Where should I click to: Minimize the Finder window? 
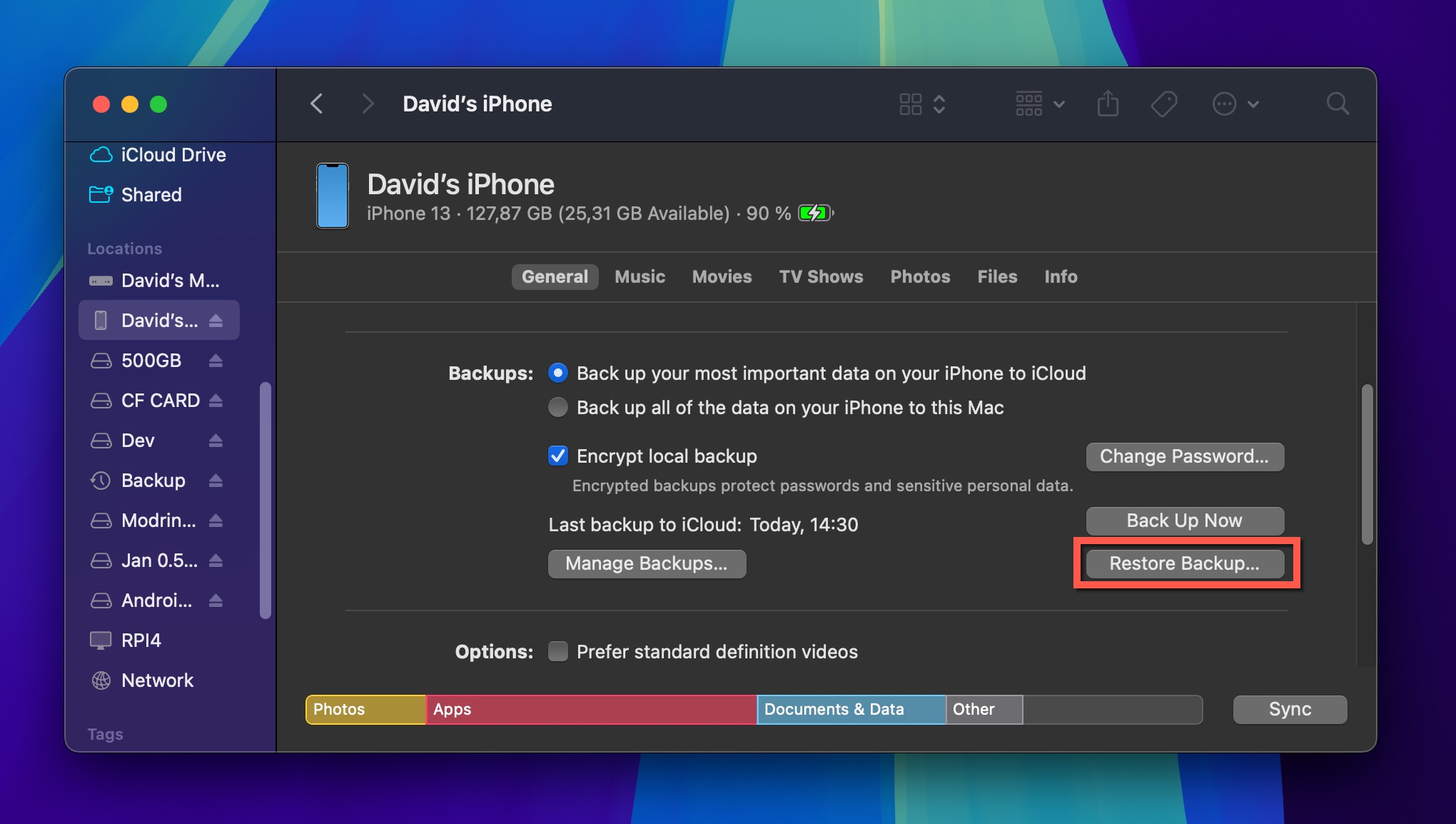pyautogui.click(x=130, y=104)
